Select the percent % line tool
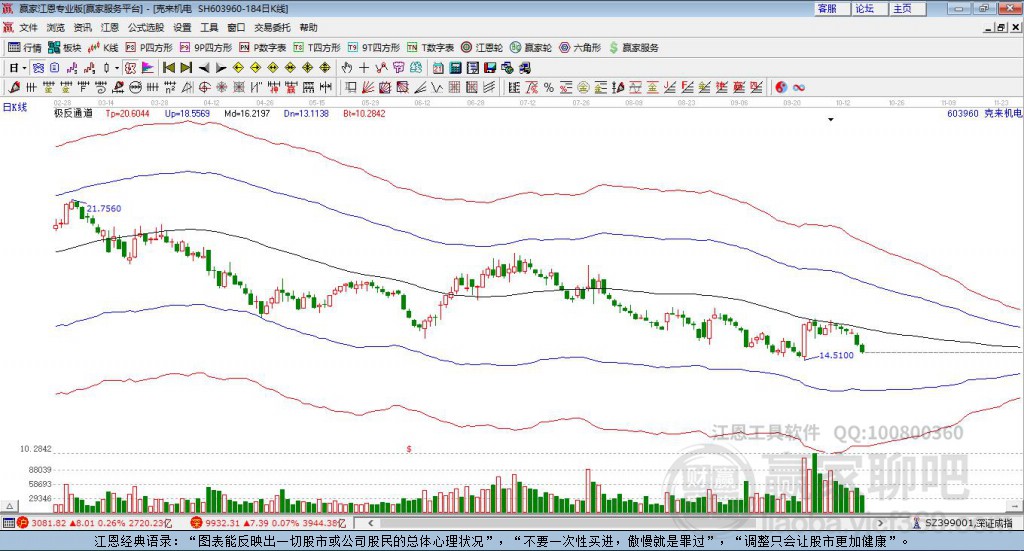Viewport: 1024px width, 551px height. (549, 87)
